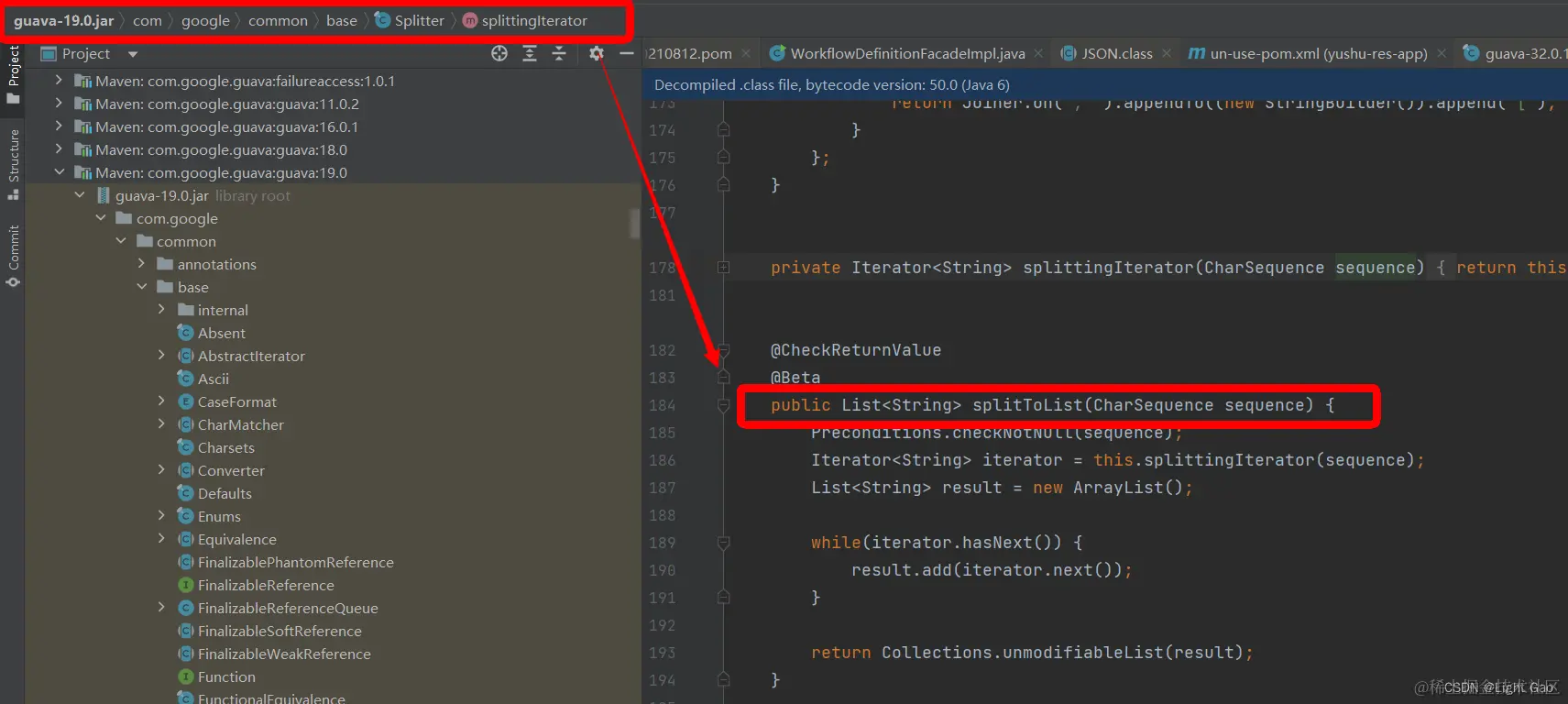Expand Maven guava:16.0.1 library node
The image size is (1568, 704).
click(x=59, y=126)
